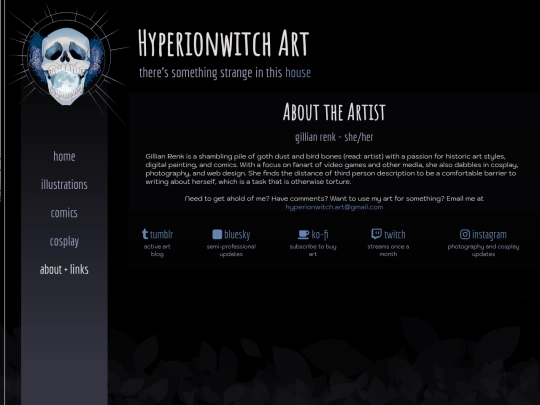
Task: Open the home page from sidebar
Action: pyautogui.click(x=64, y=156)
